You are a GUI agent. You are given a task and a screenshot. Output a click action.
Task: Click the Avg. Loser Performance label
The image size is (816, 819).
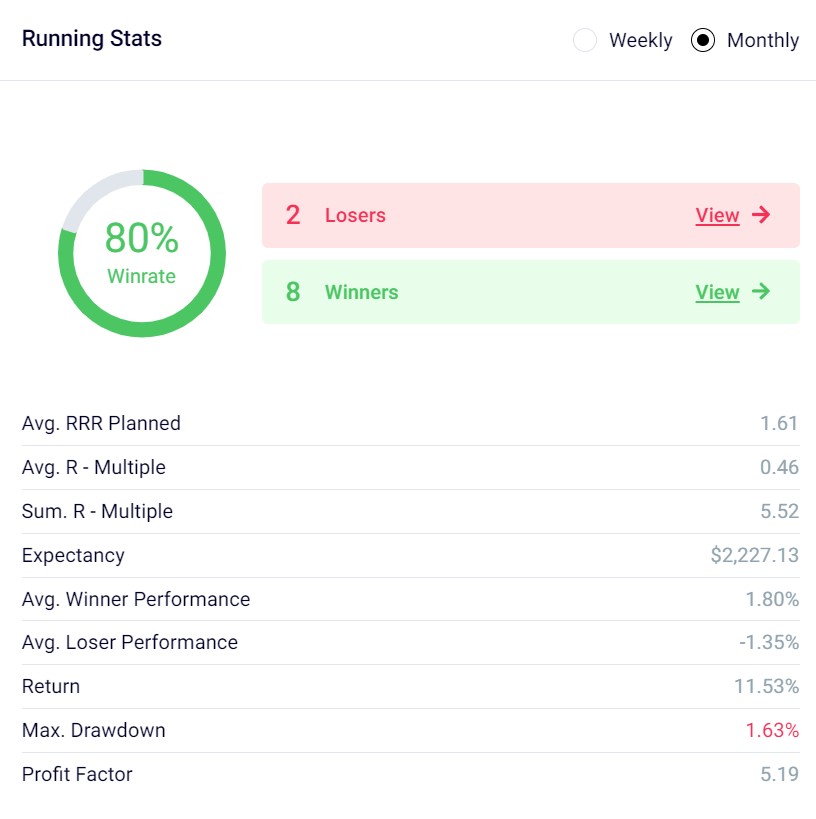(130, 642)
